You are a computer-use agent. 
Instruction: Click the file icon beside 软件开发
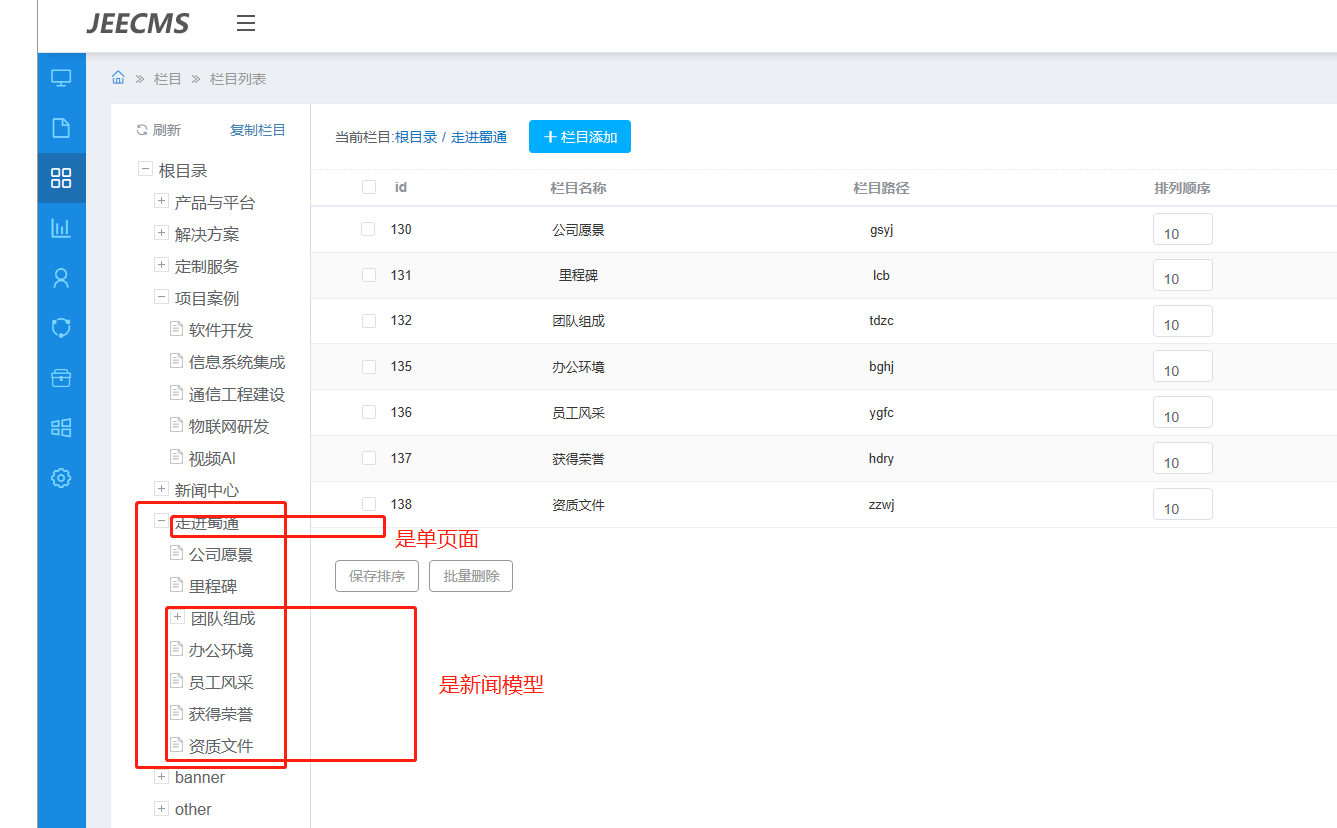click(x=177, y=329)
